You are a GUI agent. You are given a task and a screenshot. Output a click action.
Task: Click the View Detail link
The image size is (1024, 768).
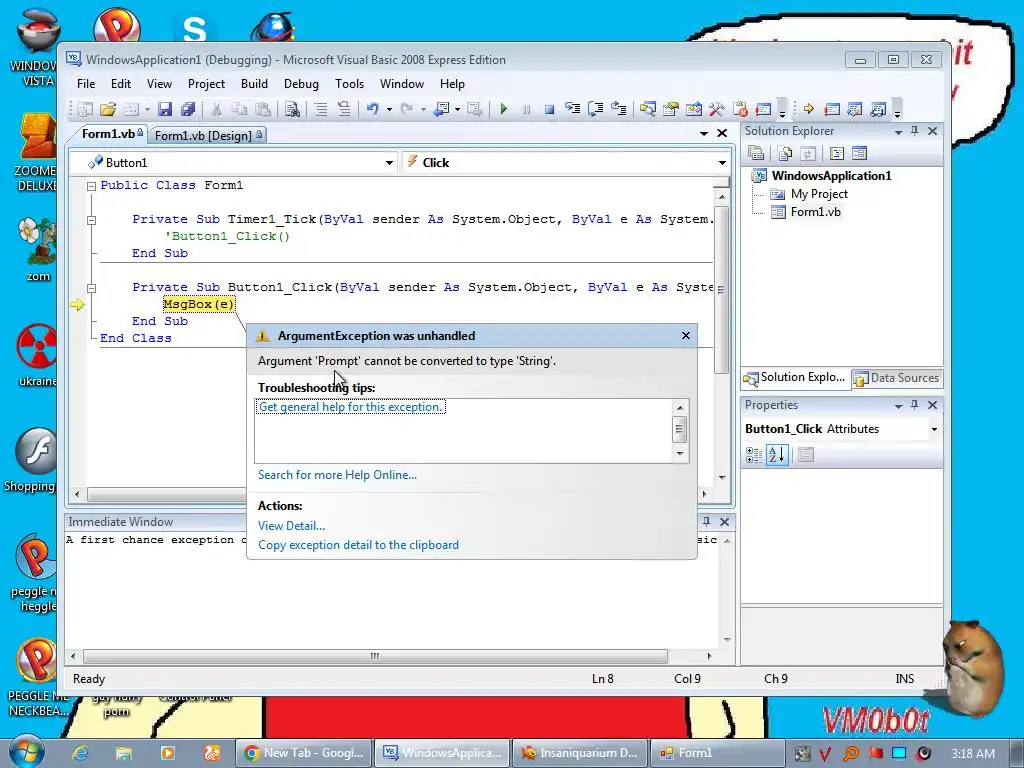point(291,526)
